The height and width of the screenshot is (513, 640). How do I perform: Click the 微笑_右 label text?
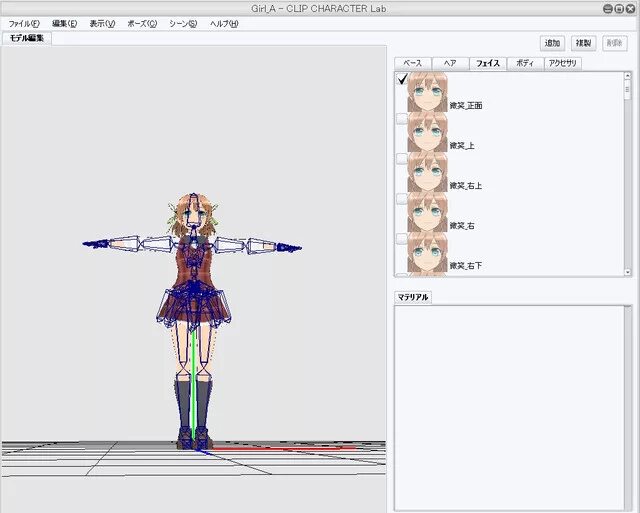pyautogui.click(x=462, y=226)
